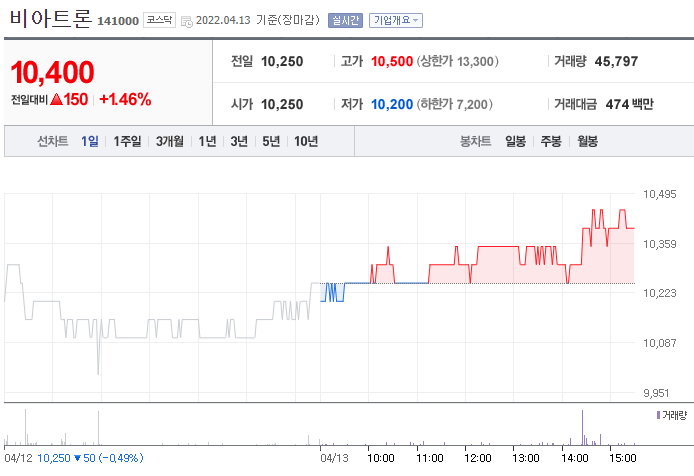Click the 선차트 section label
The height and width of the screenshot is (476, 694).
point(52,141)
